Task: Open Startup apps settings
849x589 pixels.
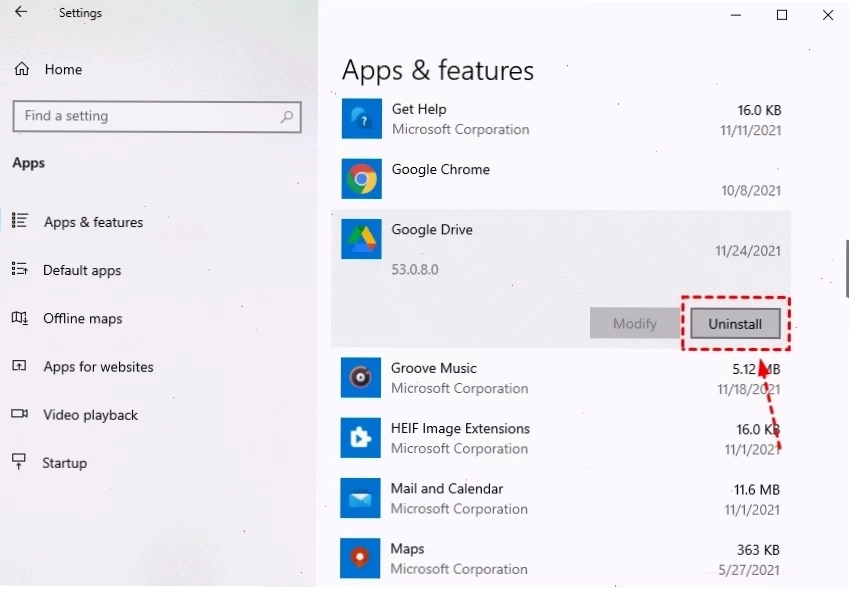Action: (64, 463)
